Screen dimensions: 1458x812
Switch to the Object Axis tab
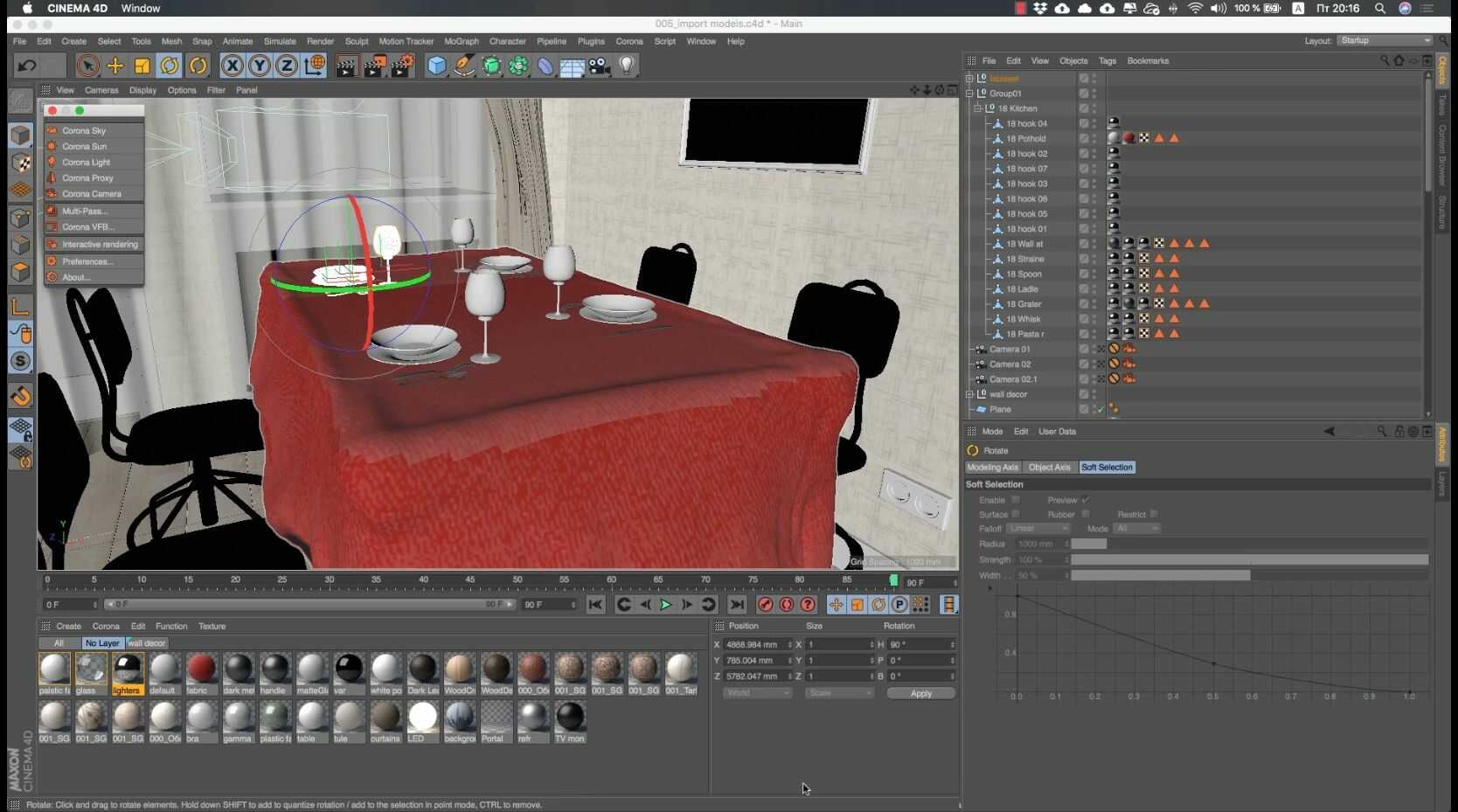coord(1049,468)
